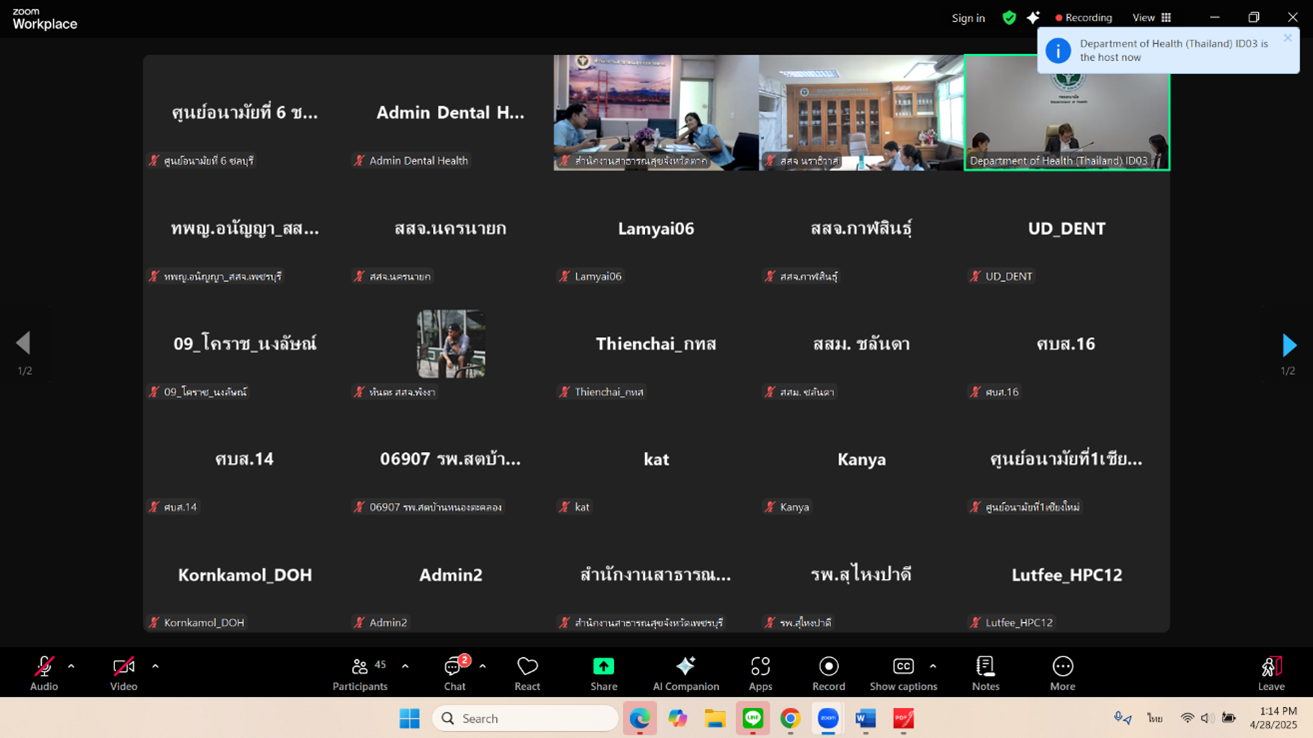Select the สสจ.นครนายก participant tile

(451, 228)
